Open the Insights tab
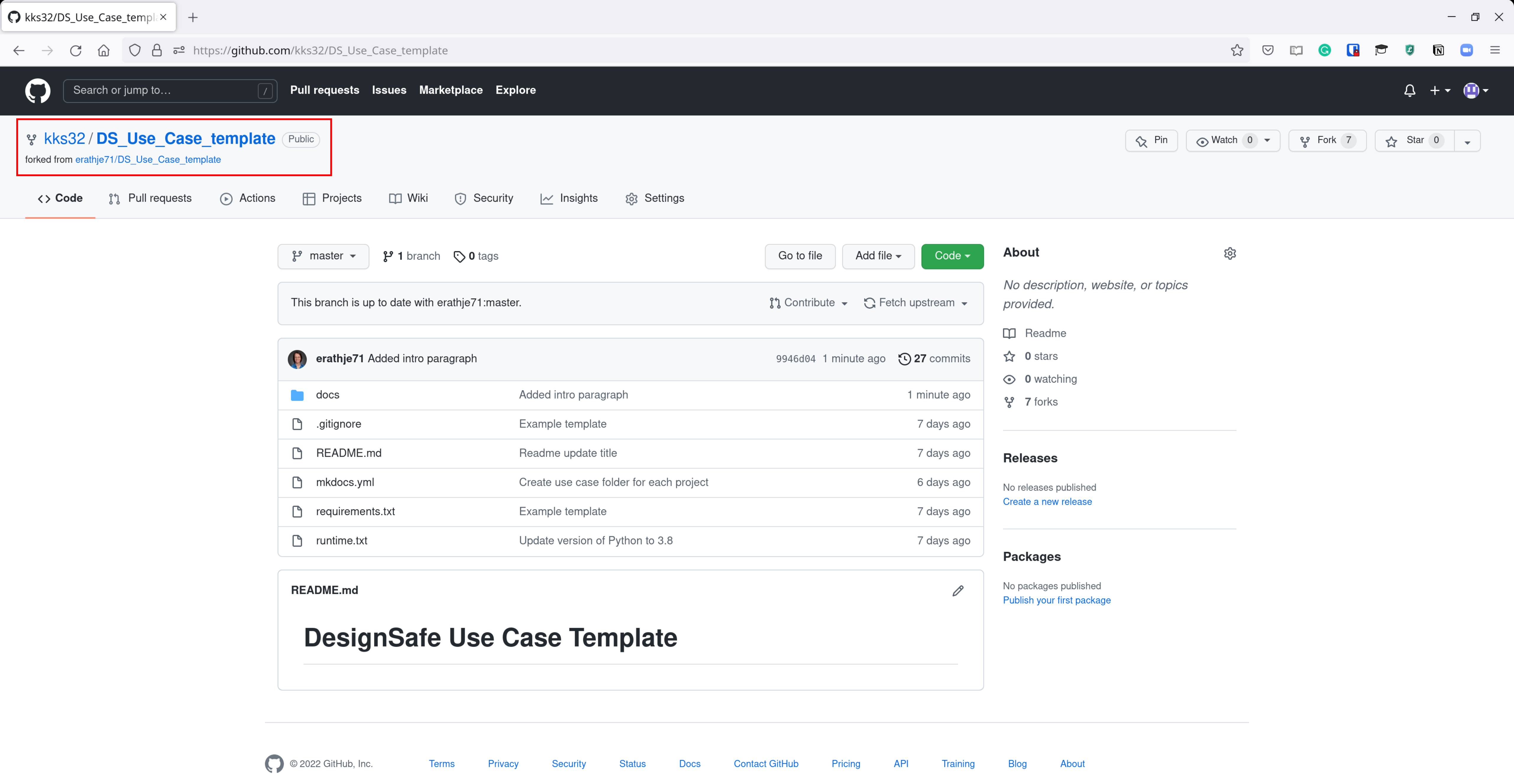 tap(569, 199)
